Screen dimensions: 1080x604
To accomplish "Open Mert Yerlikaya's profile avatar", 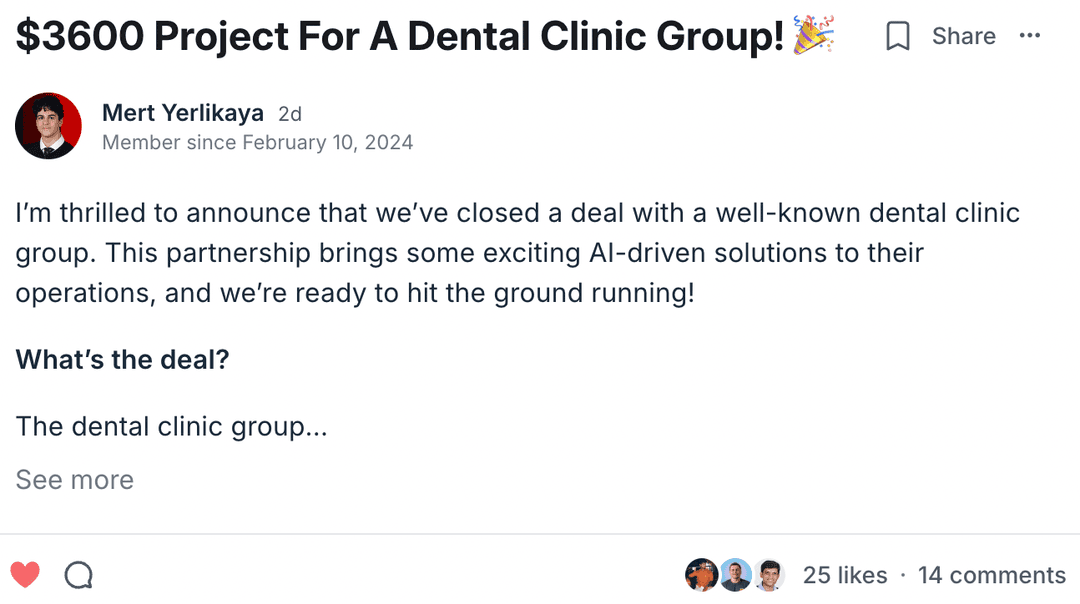I will pyautogui.click(x=48, y=126).
